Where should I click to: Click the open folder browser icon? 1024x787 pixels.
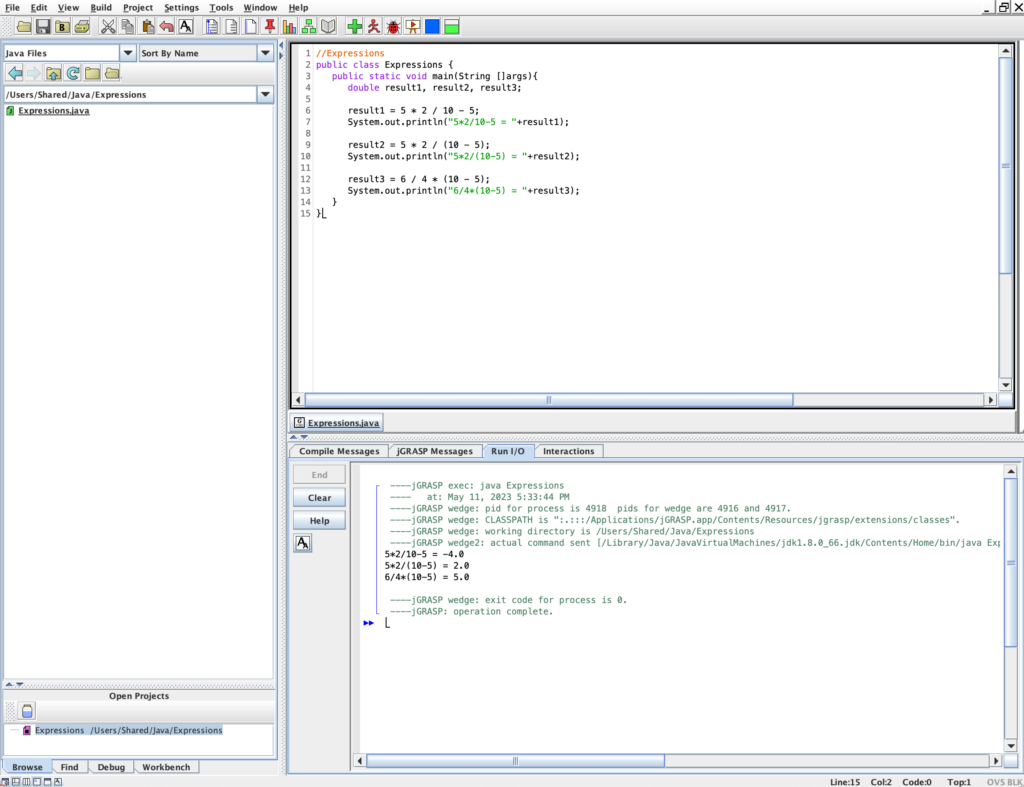tap(112, 73)
